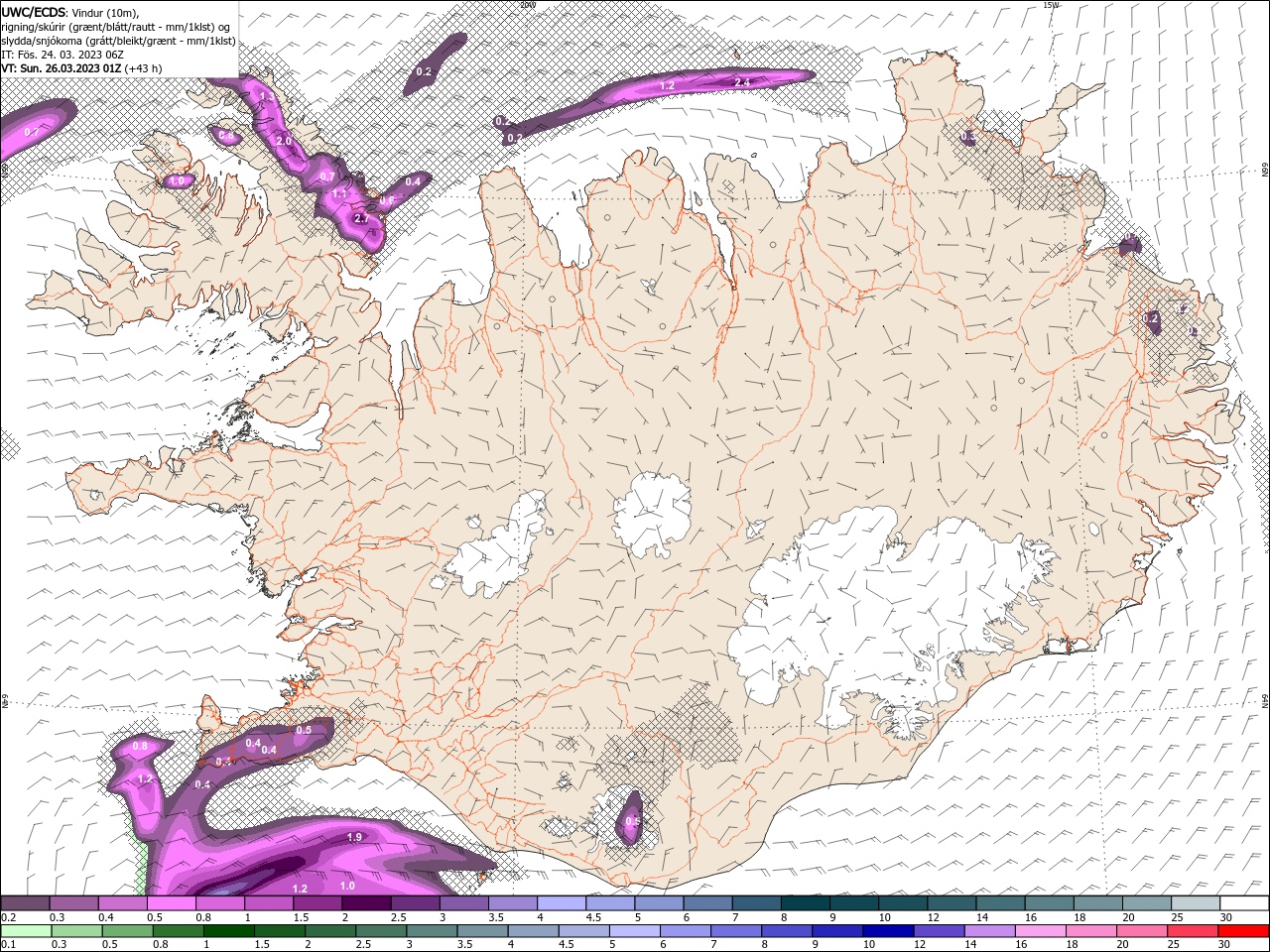Click the "2.4" snowfall value north of Iceland
1270x952 pixels.
coord(741,82)
